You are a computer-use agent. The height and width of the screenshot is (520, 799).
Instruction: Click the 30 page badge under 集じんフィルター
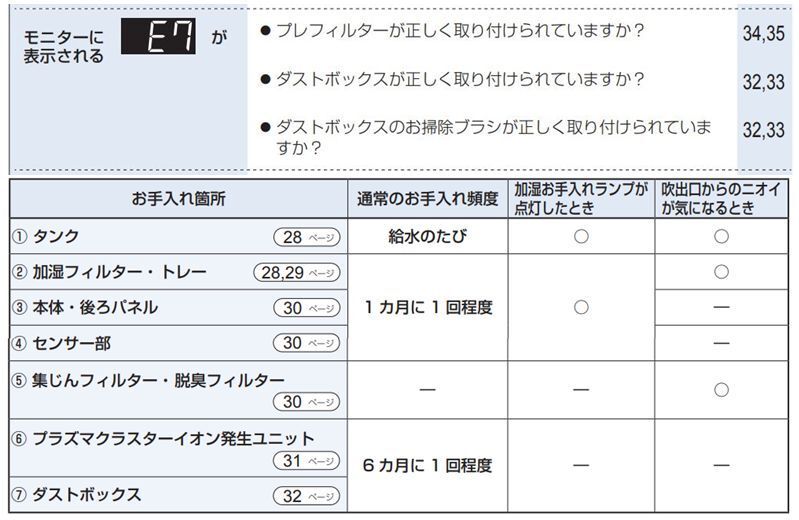(306, 402)
